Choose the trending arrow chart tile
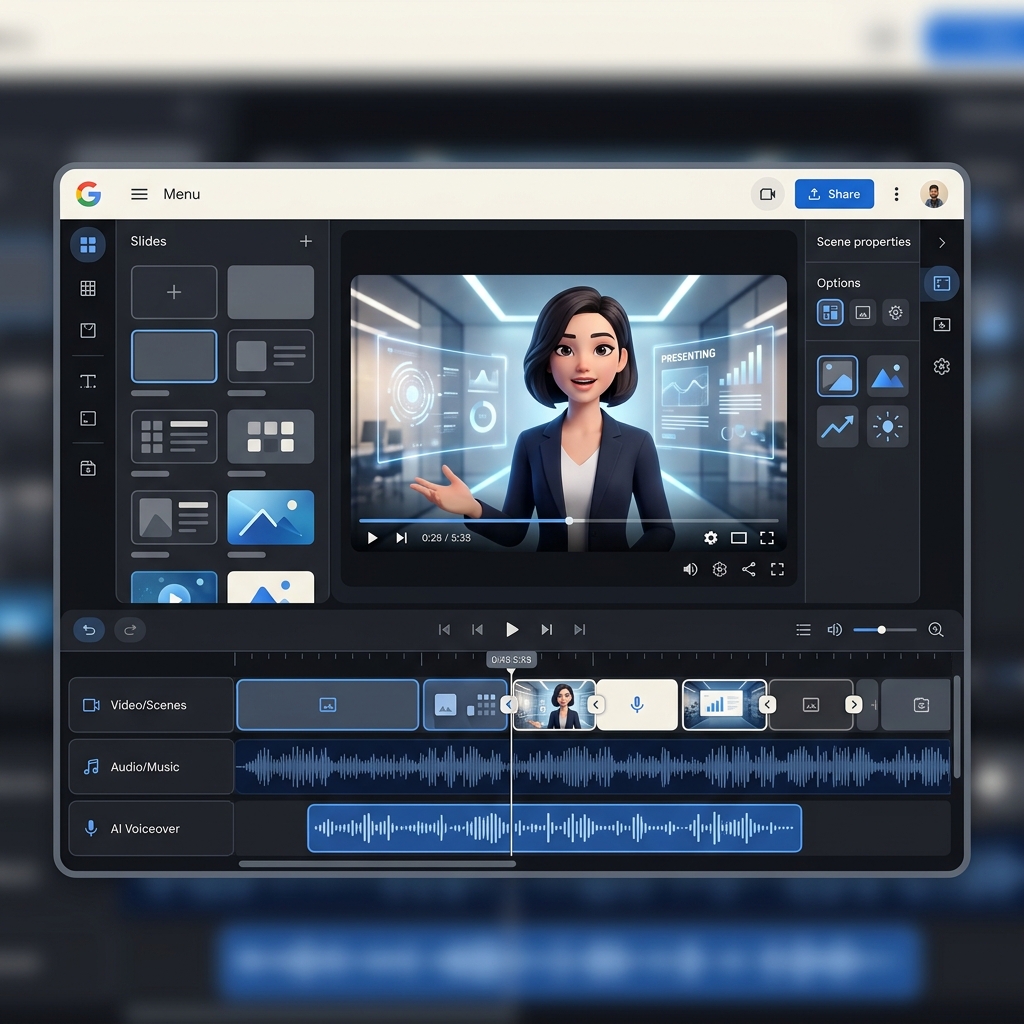Screen dimensions: 1024x1024 click(837, 426)
